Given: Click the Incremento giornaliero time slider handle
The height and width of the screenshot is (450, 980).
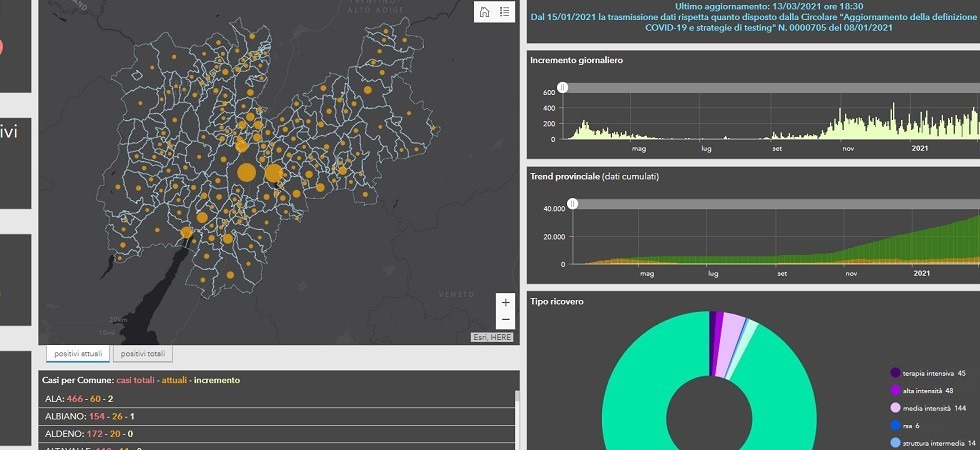Looking at the screenshot, I should click(562, 88).
